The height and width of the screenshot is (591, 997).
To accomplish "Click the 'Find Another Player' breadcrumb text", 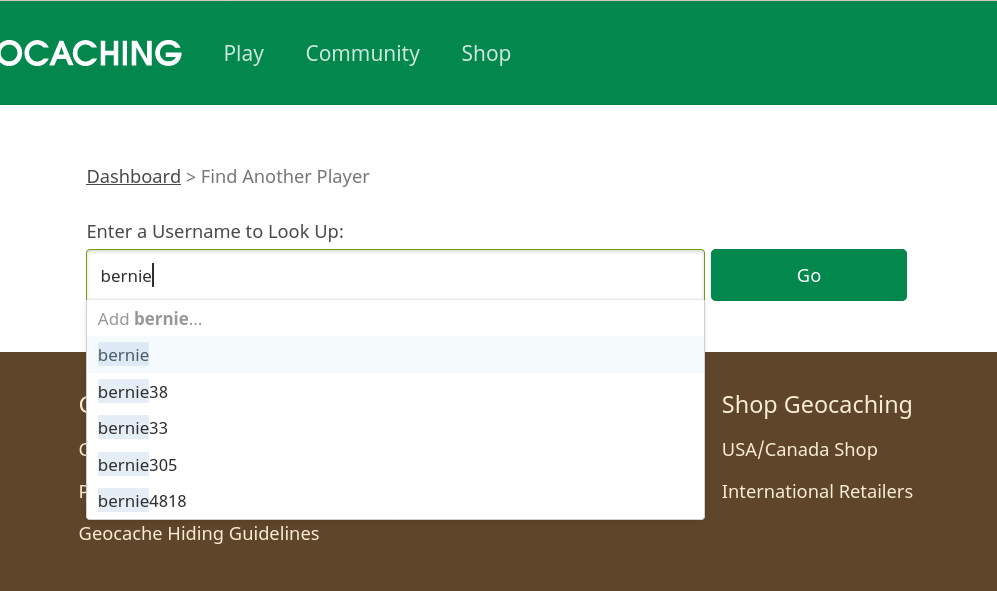I will click(285, 176).
